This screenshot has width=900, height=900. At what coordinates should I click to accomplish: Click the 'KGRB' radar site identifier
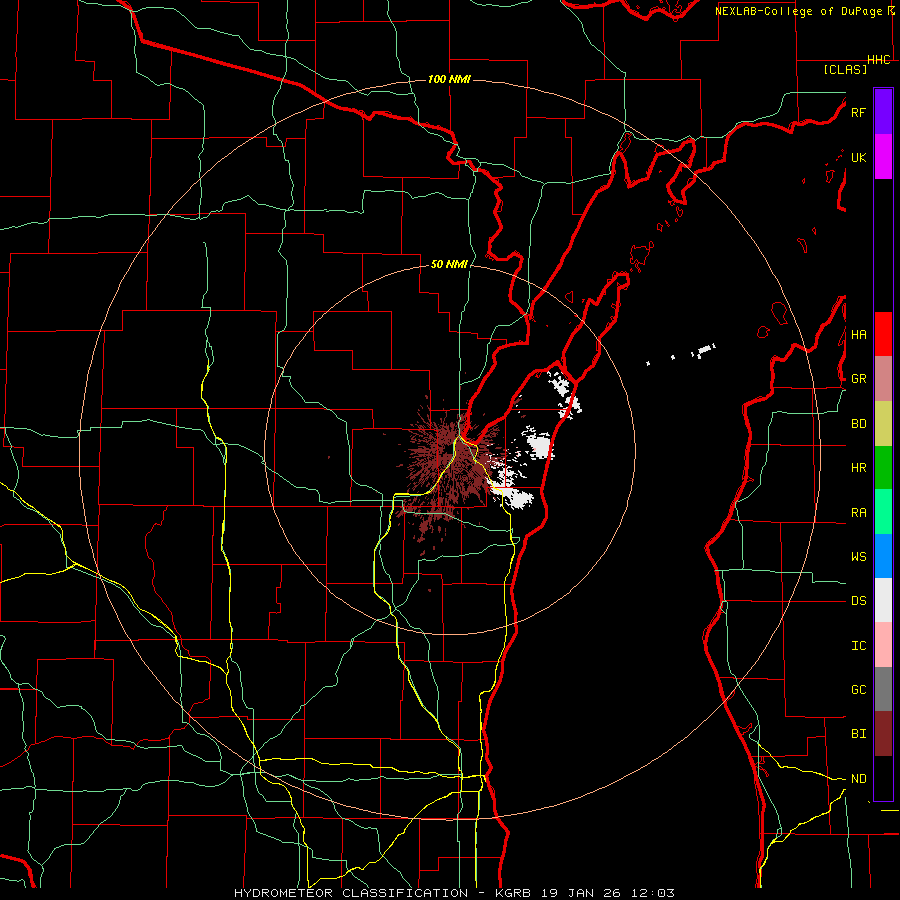coord(514,893)
